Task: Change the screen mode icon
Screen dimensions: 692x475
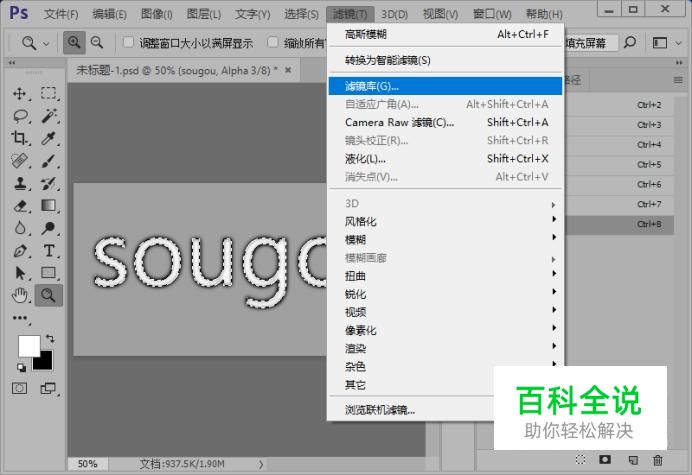Action: tap(48, 388)
